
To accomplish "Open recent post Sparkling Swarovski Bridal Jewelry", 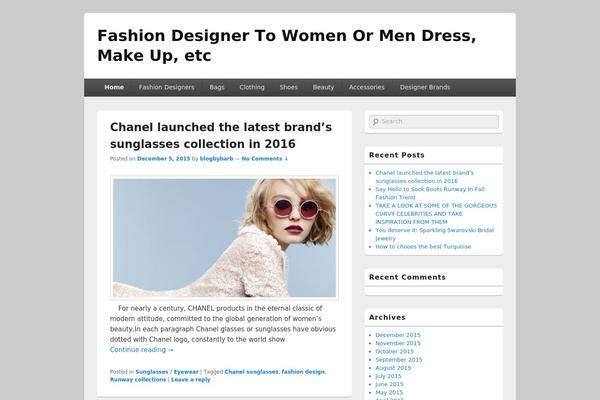I will click(434, 234).
